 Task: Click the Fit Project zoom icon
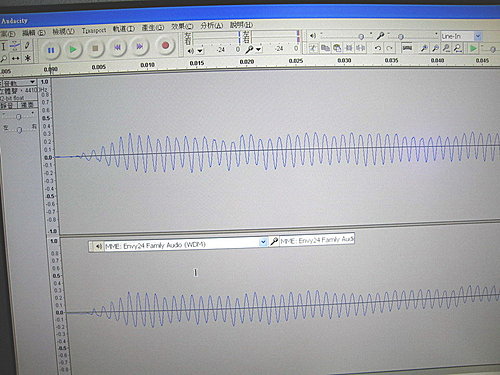[x=458, y=48]
